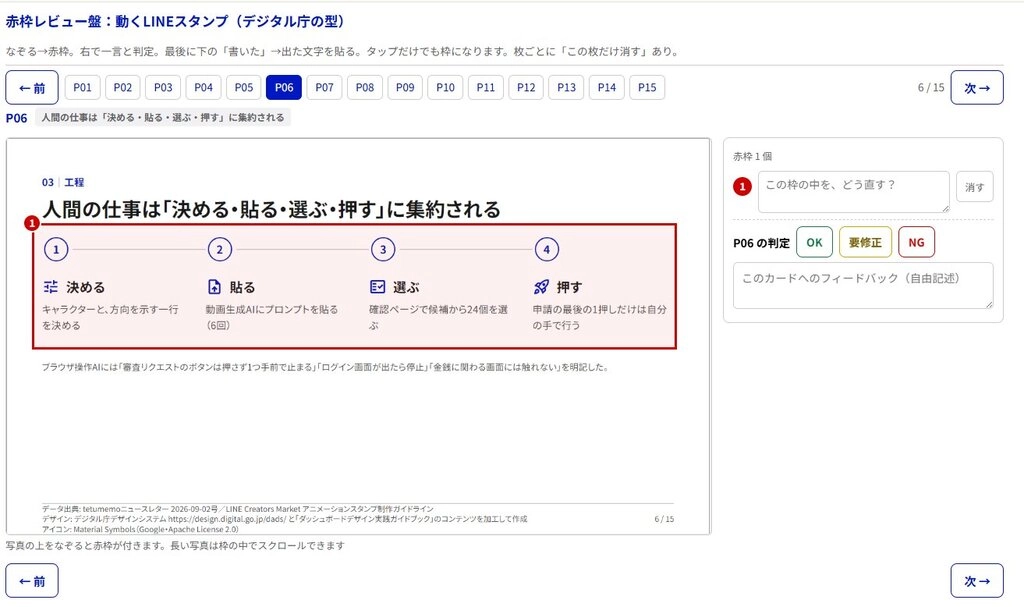Image resolution: width=1024 pixels, height=607 pixels.
Task: Click the description 確認ページで候補から24個を選ぶ
Action: 438,317
